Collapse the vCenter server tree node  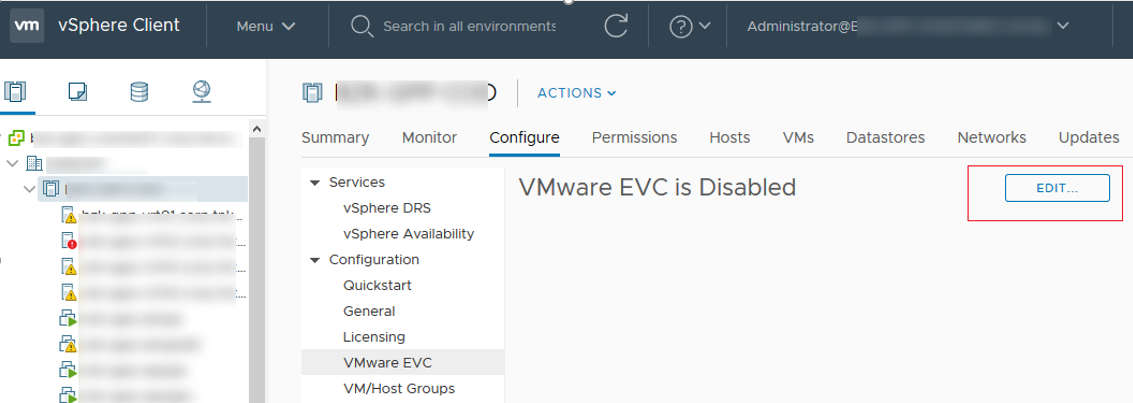(1, 136)
